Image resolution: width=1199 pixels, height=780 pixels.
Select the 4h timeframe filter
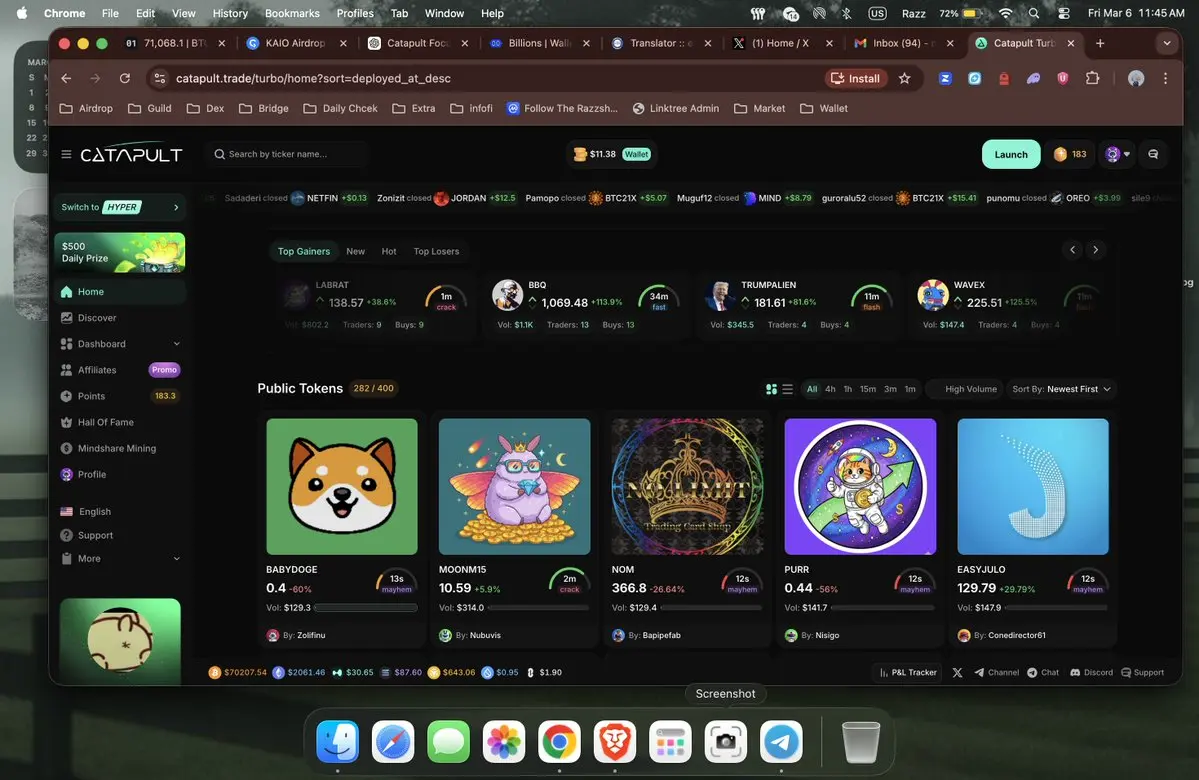(830, 389)
